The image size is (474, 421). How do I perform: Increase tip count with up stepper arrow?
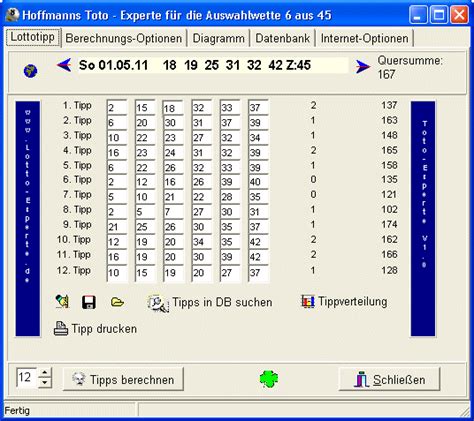point(45,373)
